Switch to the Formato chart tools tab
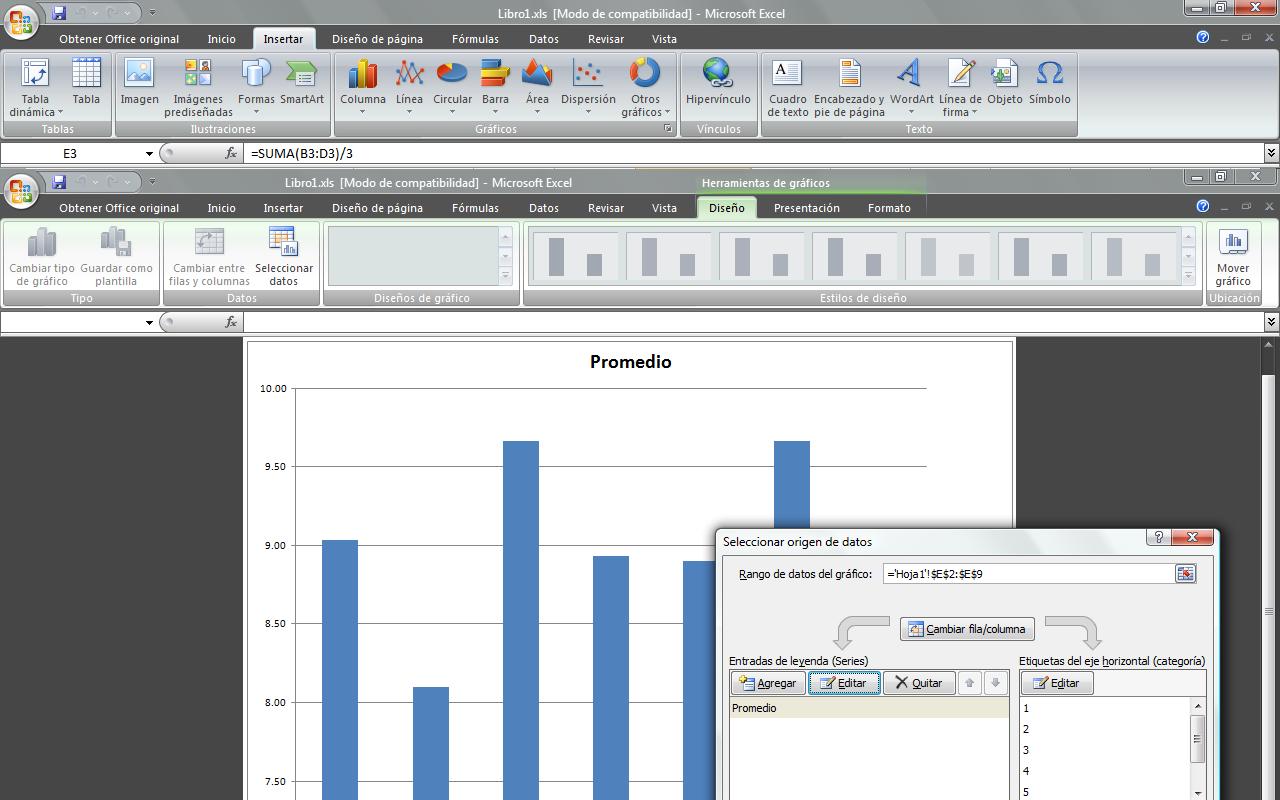The height and width of the screenshot is (800, 1280). click(889, 208)
